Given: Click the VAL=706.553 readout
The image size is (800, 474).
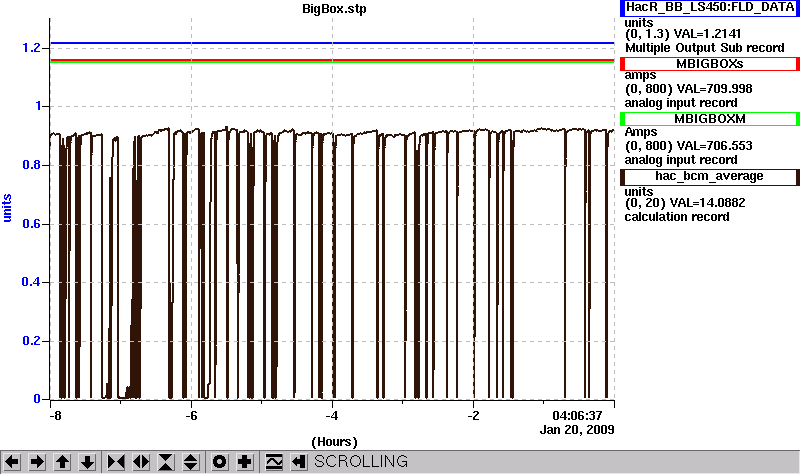Looking at the screenshot, I should pyautogui.click(x=714, y=146).
